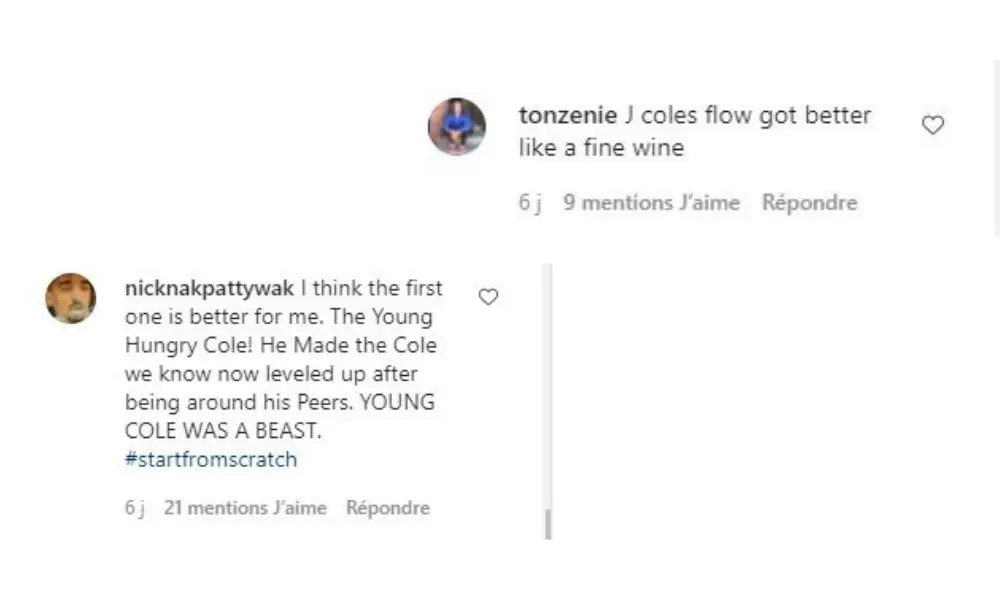The width and height of the screenshot is (1000, 600).
Task: Click Répondre under tonzenie's comment
Action: [809, 203]
